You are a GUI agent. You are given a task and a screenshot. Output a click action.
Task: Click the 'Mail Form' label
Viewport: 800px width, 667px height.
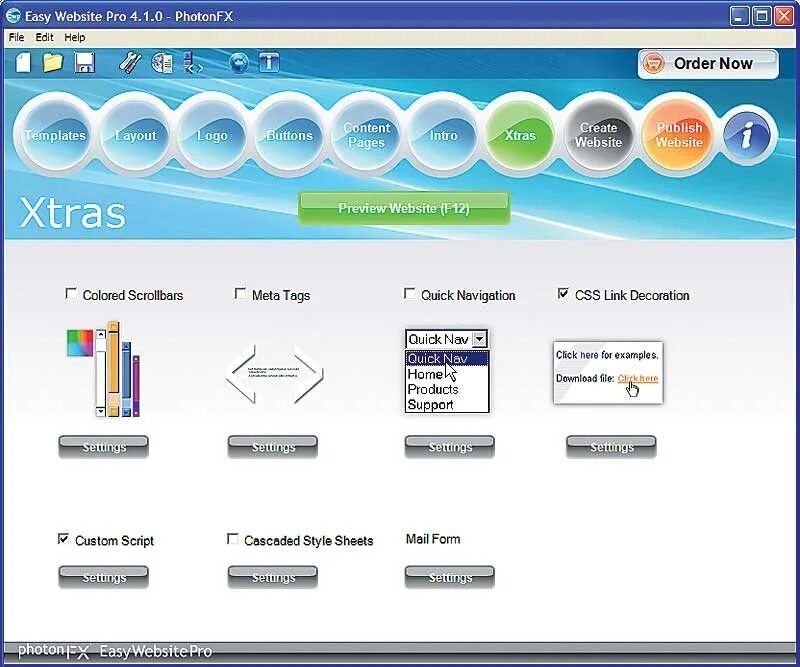(433, 539)
